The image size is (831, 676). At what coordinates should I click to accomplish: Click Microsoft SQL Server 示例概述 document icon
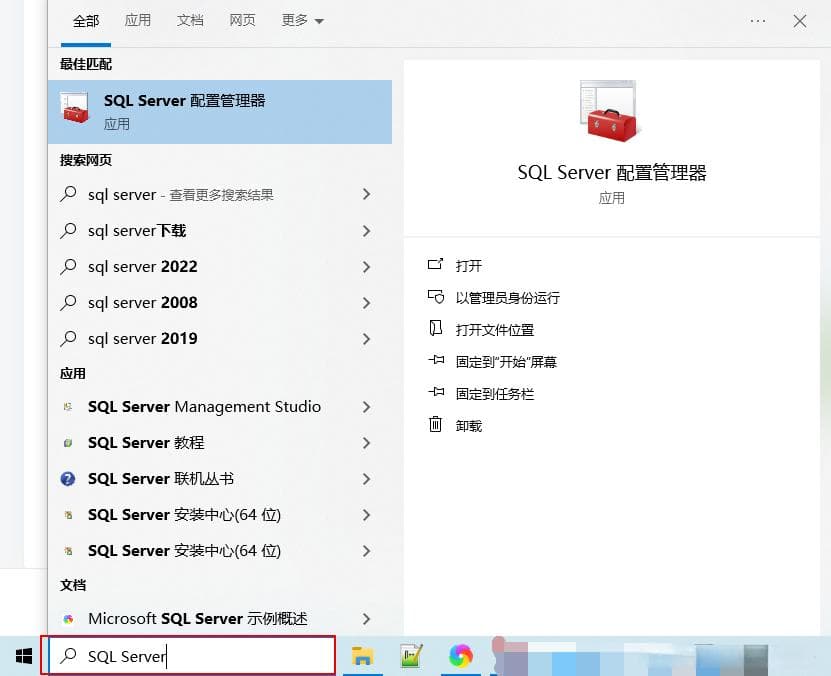[x=68, y=619]
